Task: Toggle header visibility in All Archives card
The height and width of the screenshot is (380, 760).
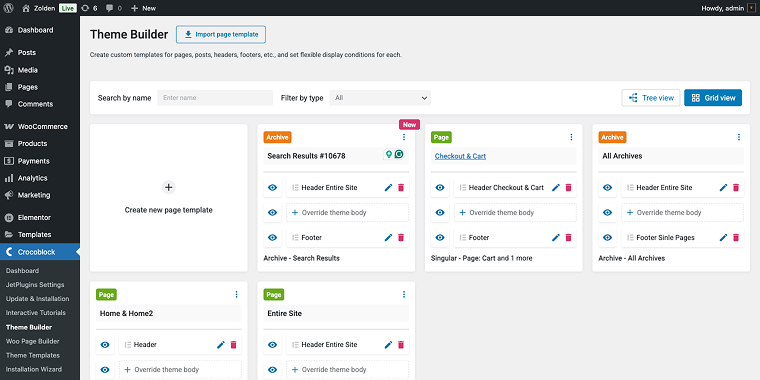Action: click(607, 188)
